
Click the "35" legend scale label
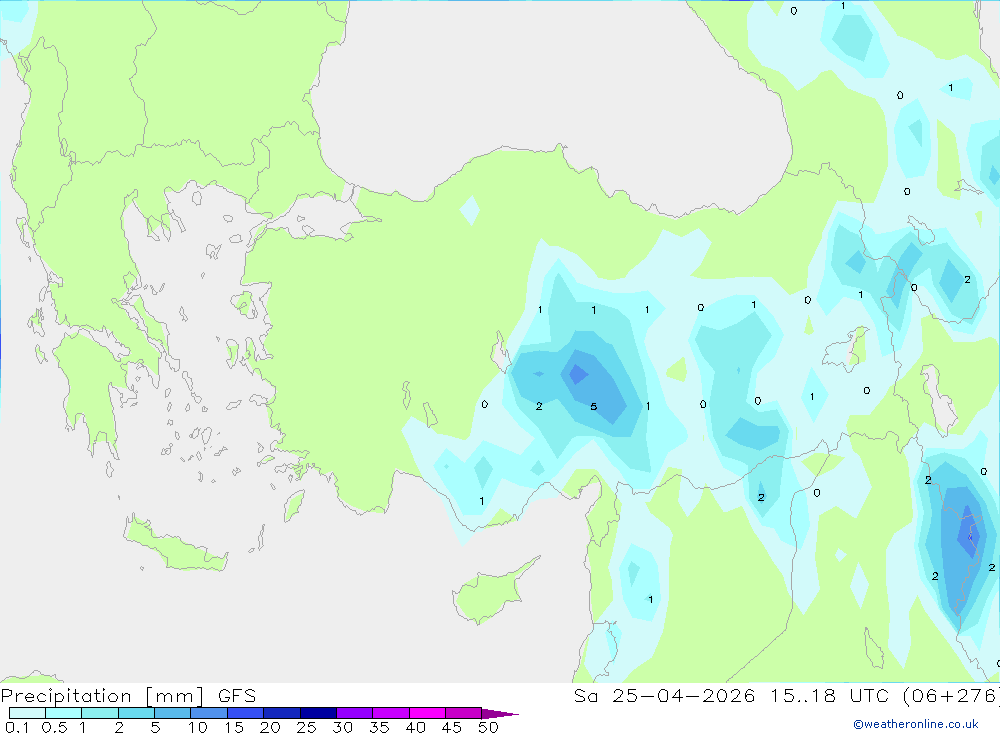tap(379, 727)
